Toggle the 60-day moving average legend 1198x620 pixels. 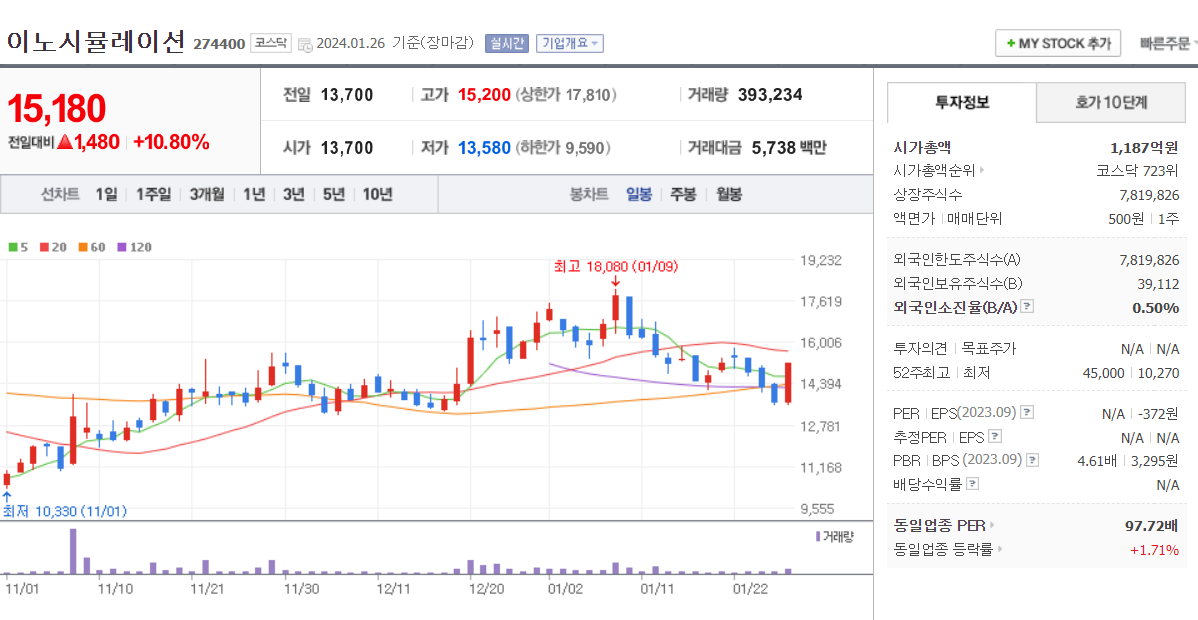(x=92, y=247)
